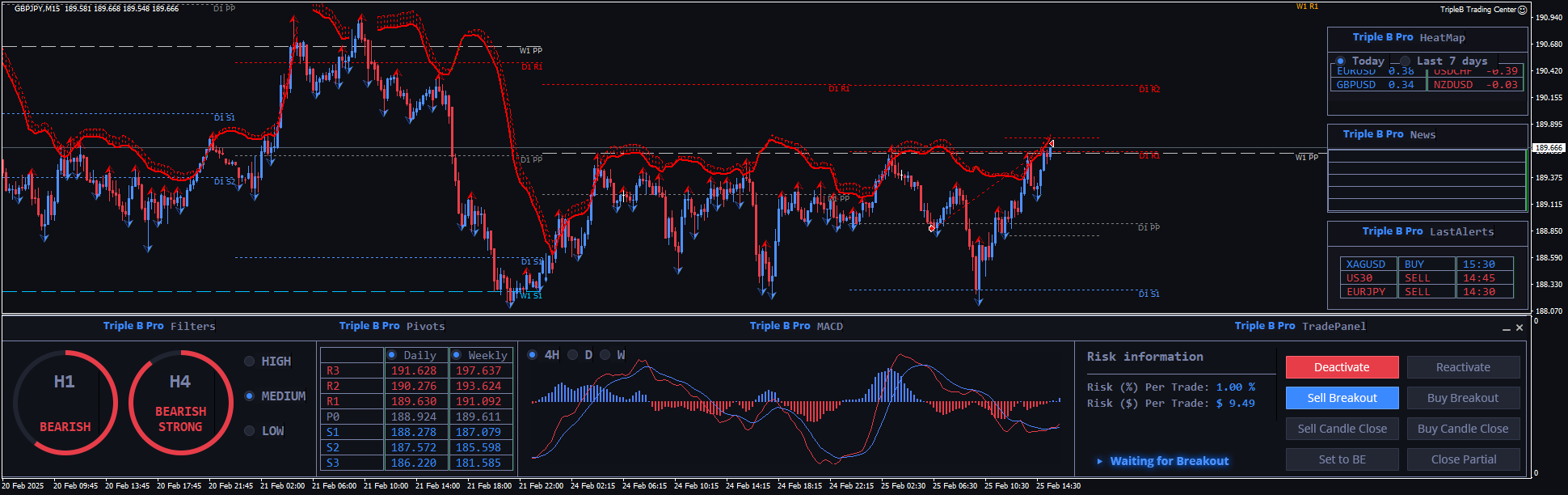Click the Sell Breakout button
Screen dimensions: 1568x495
click(1342, 398)
